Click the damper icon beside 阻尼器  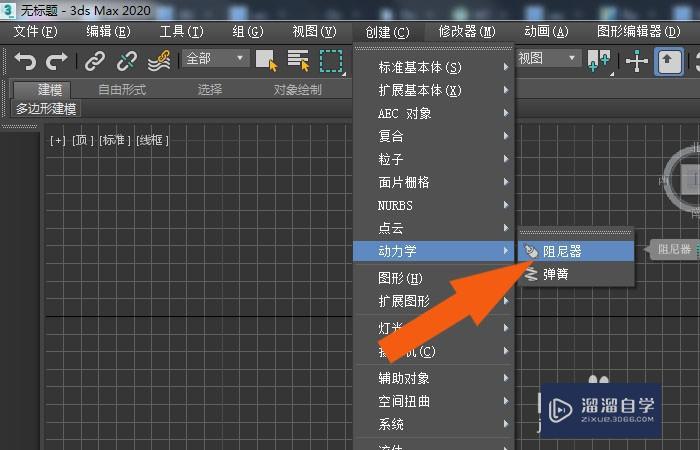[531, 251]
